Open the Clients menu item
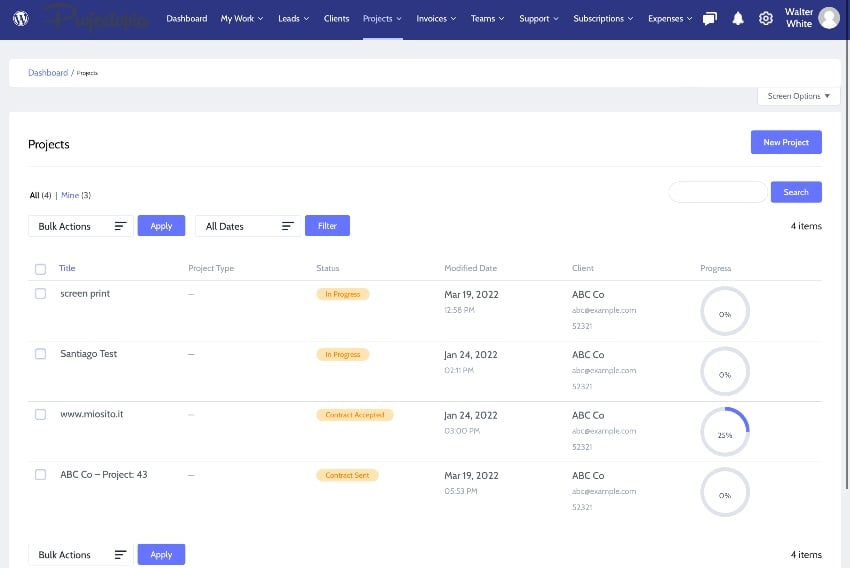Image resolution: width=850 pixels, height=568 pixels. pos(336,18)
